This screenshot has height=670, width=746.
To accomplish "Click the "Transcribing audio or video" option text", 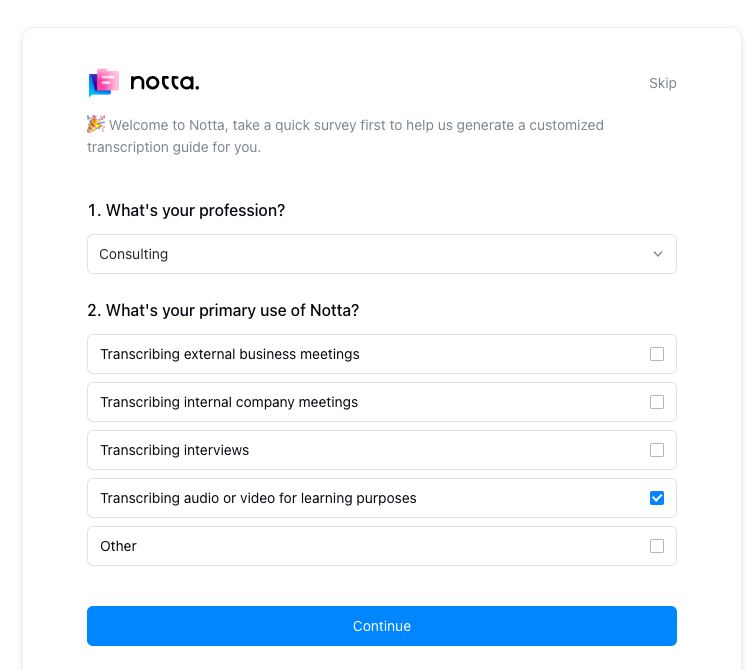I will tap(258, 498).
